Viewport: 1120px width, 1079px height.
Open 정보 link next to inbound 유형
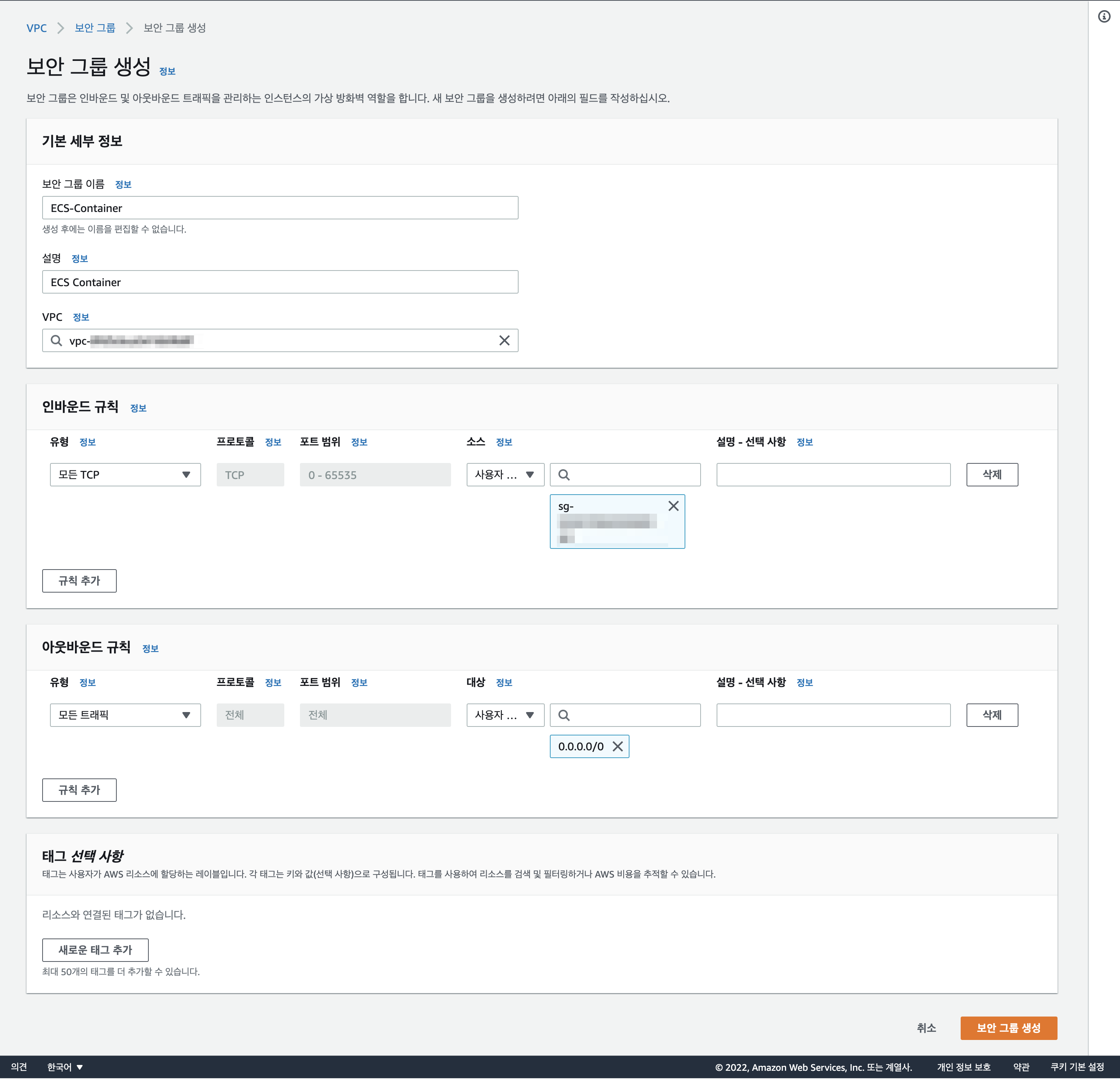tap(87, 442)
